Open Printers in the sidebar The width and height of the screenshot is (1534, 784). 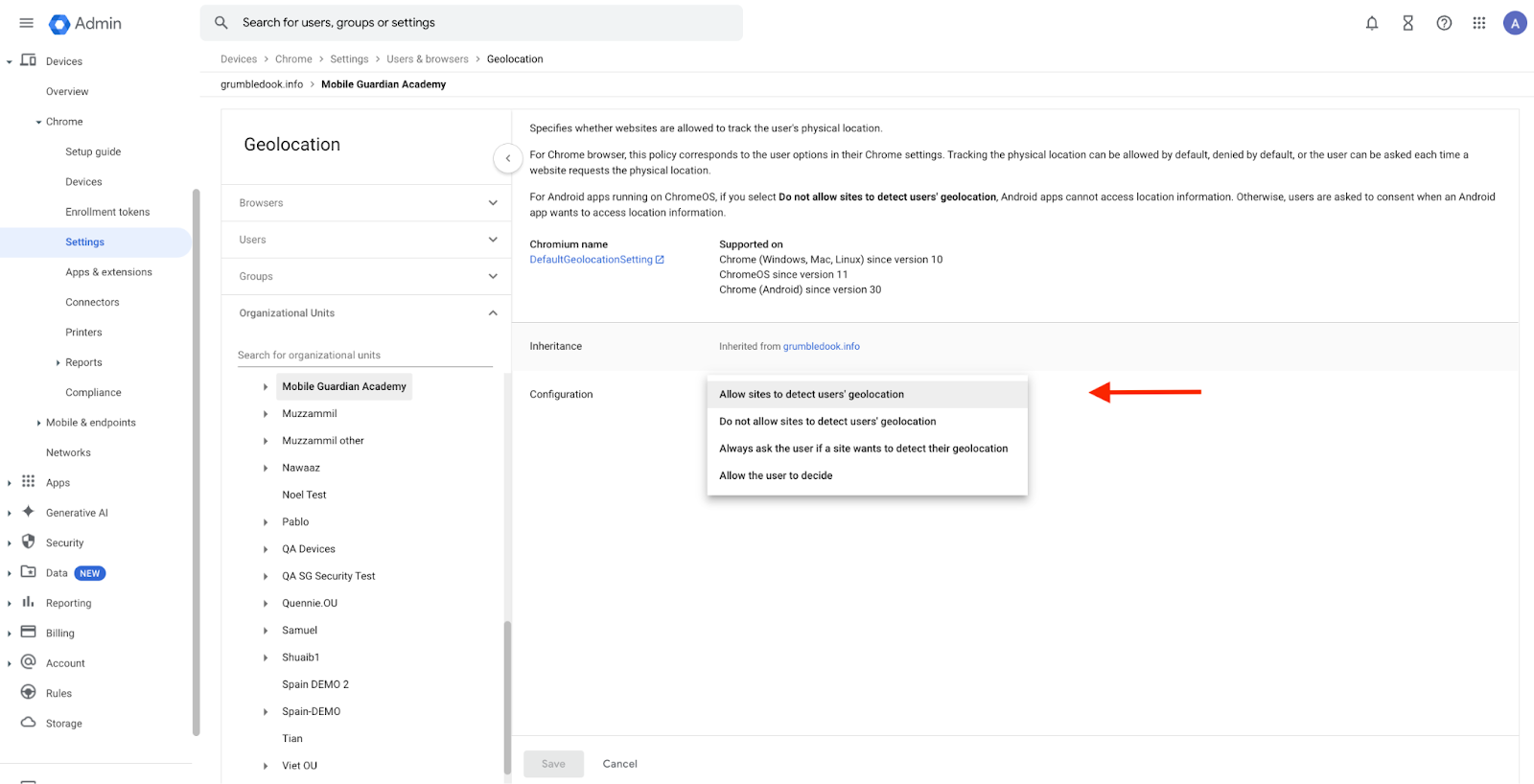pyautogui.click(x=83, y=333)
